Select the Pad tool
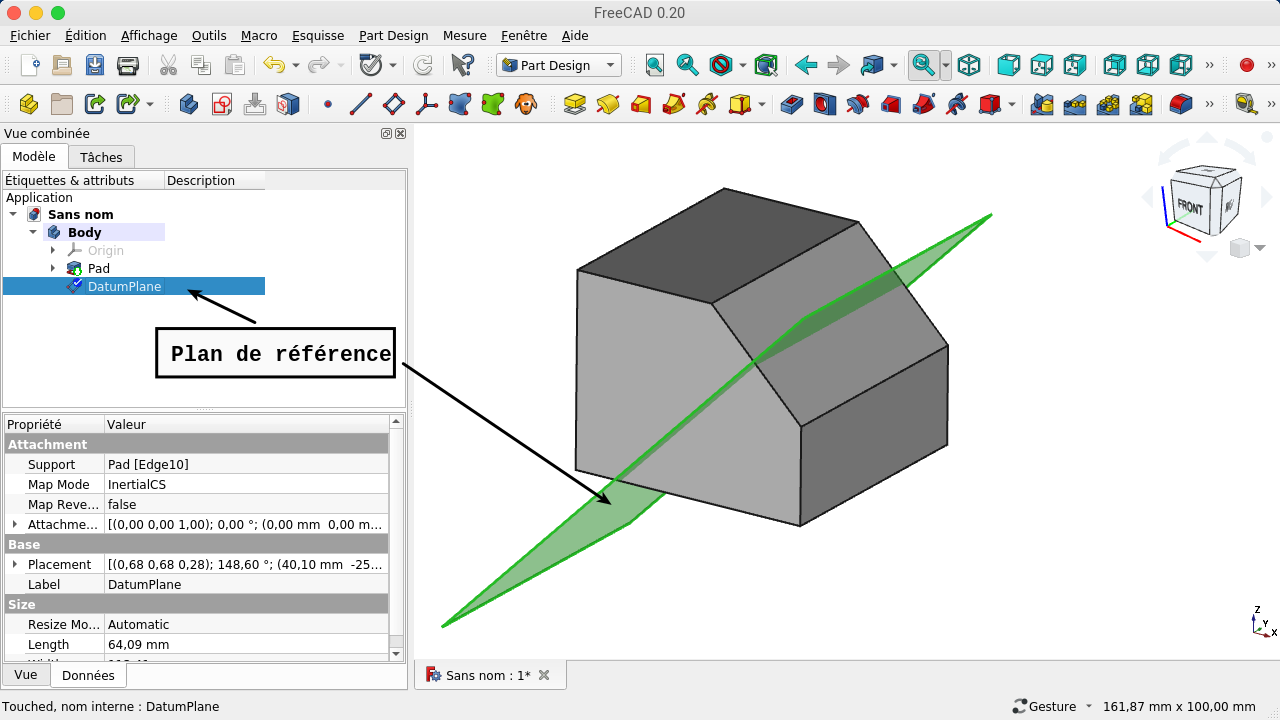Viewport: 1280px width, 720px height. [574, 104]
